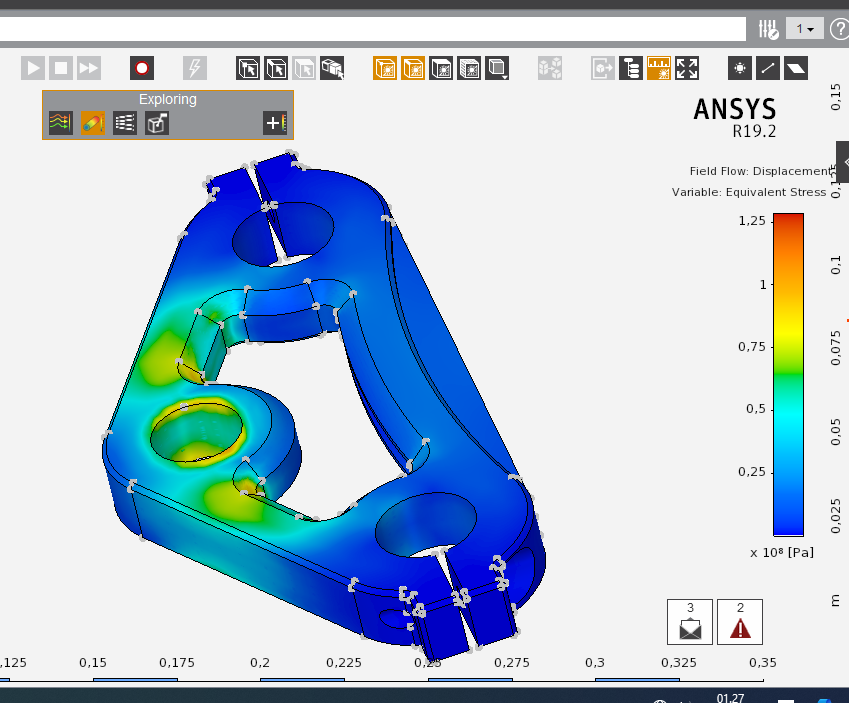Open the add legend plus control in Exploring panel
Image resolution: width=849 pixels, height=703 pixels.
(274, 122)
